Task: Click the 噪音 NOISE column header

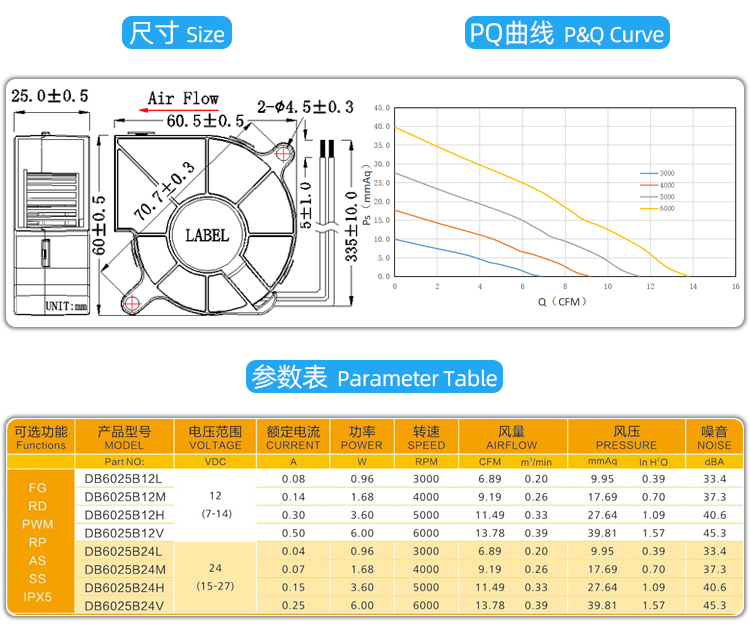Action: pyautogui.click(x=714, y=438)
